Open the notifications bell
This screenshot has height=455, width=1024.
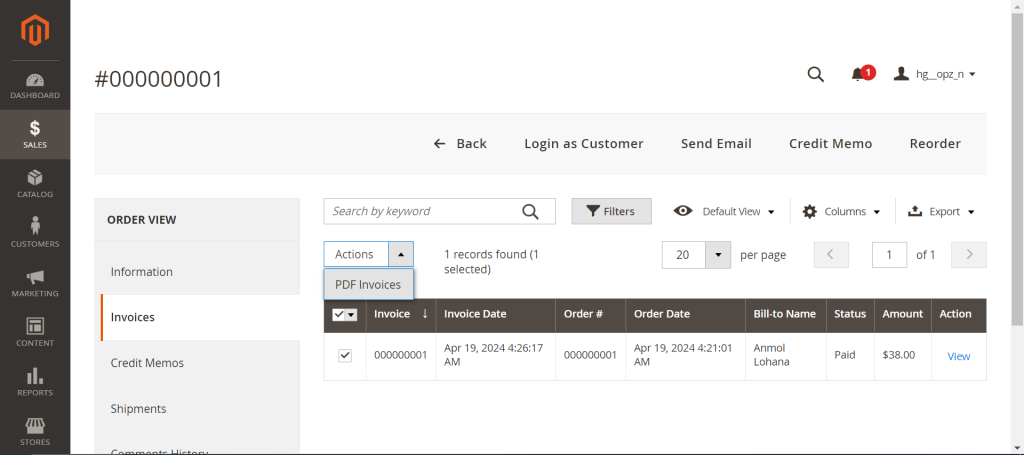[x=858, y=74]
